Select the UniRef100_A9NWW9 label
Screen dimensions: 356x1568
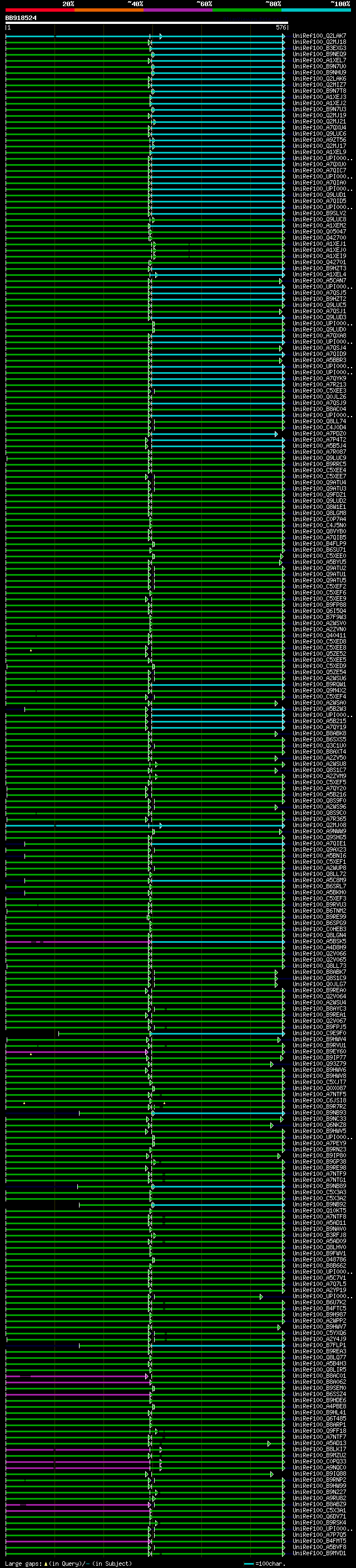click(319, 832)
